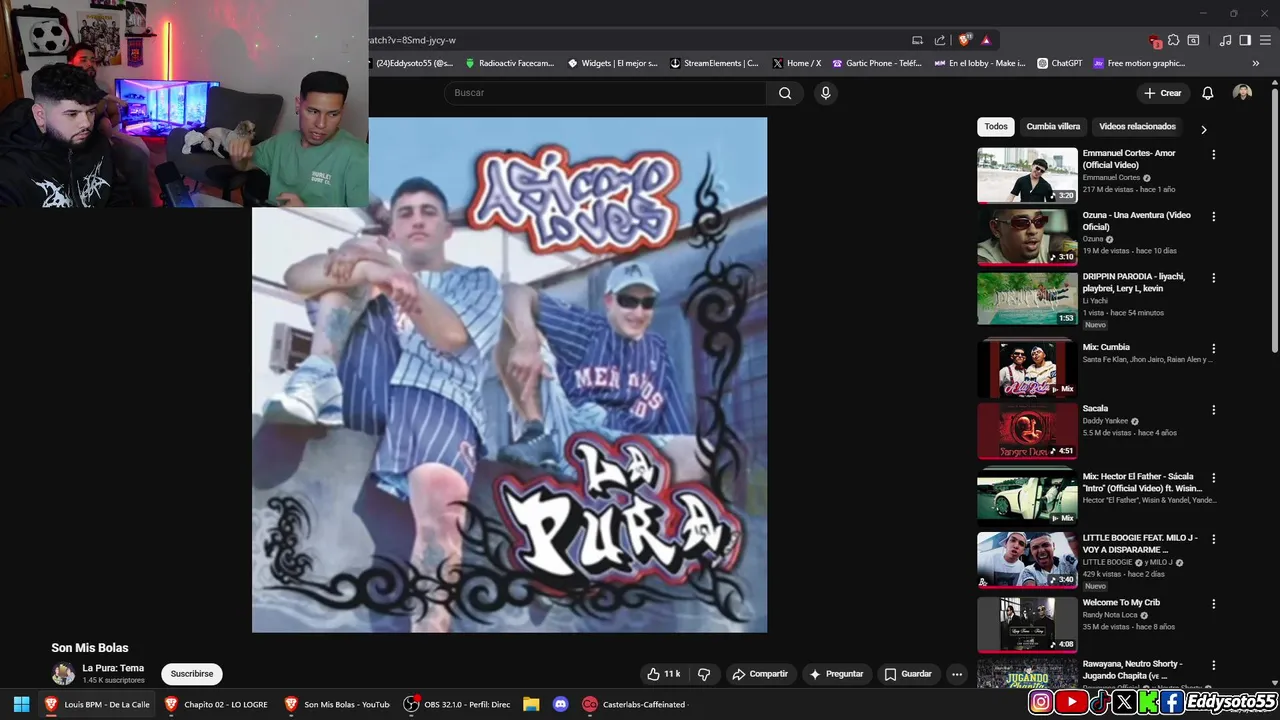Open more actions ellipsis below video
1280x720 pixels.
click(x=957, y=674)
